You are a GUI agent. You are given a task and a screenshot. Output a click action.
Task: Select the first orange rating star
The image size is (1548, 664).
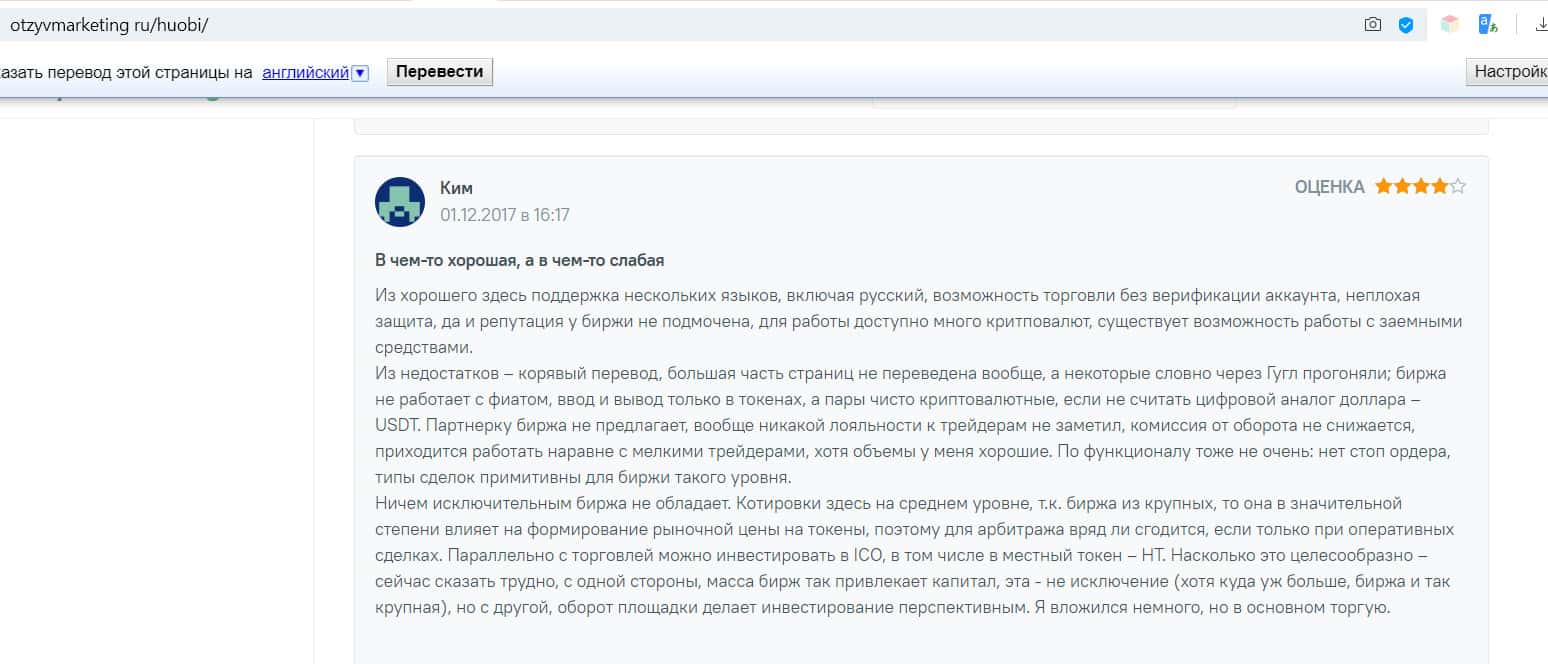1384,187
